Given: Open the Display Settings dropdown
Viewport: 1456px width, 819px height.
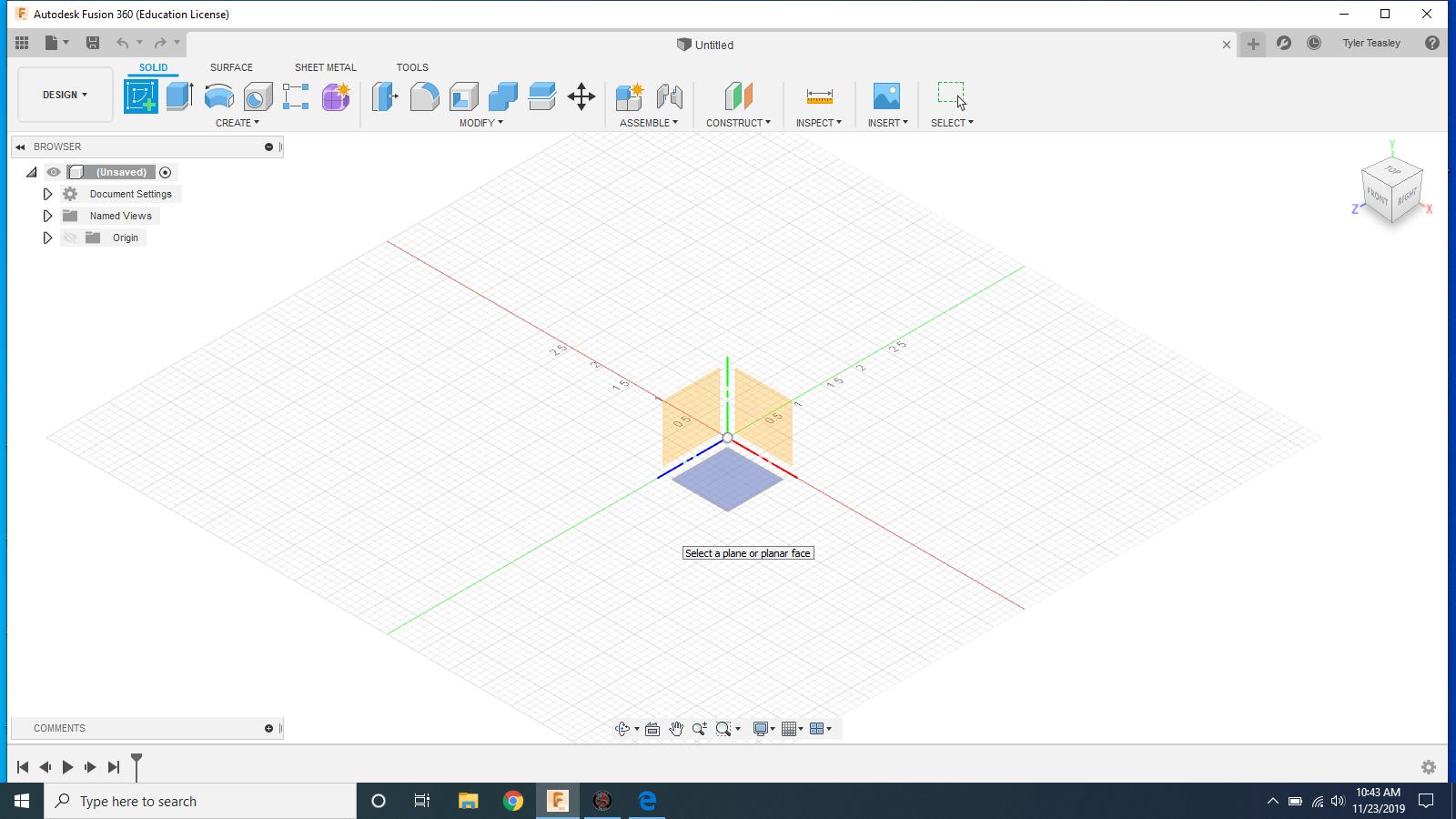Looking at the screenshot, I should (763, 728).
